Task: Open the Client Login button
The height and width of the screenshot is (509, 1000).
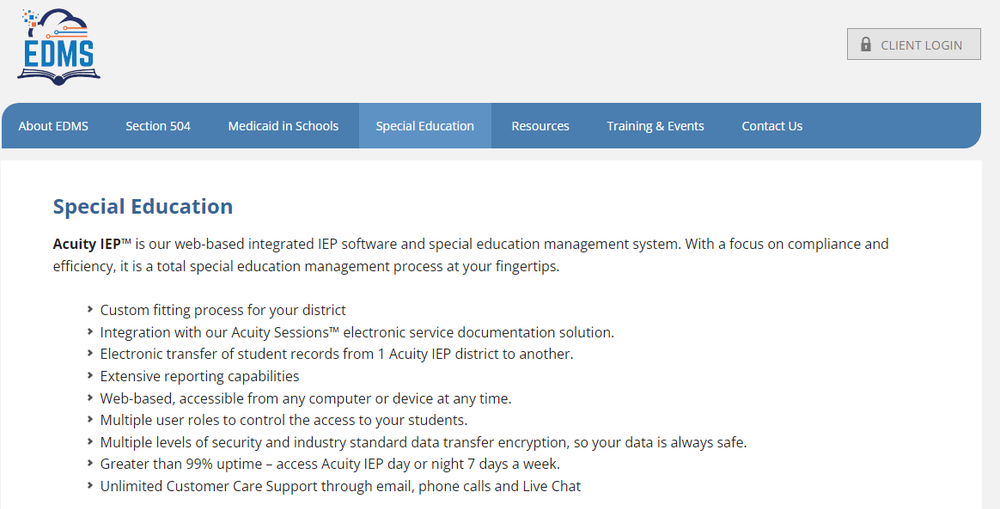Action: click(913, 44)
